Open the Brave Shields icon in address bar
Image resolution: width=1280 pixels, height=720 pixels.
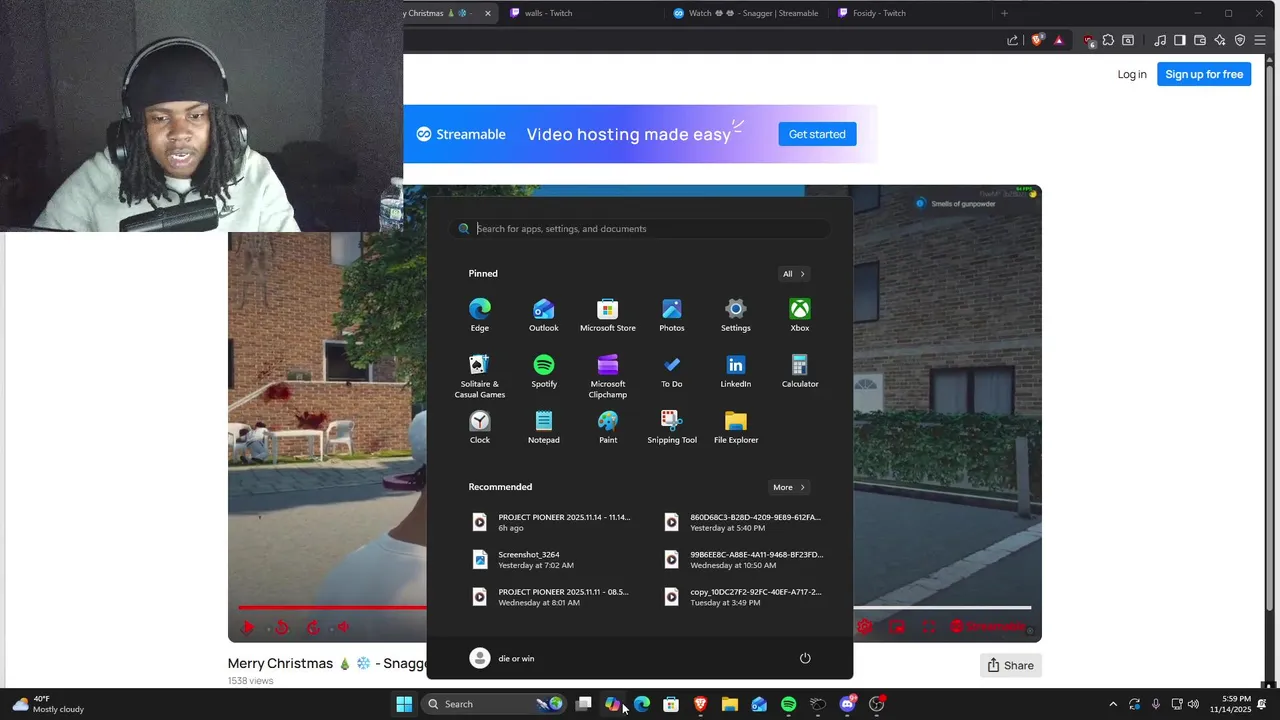1037,40
